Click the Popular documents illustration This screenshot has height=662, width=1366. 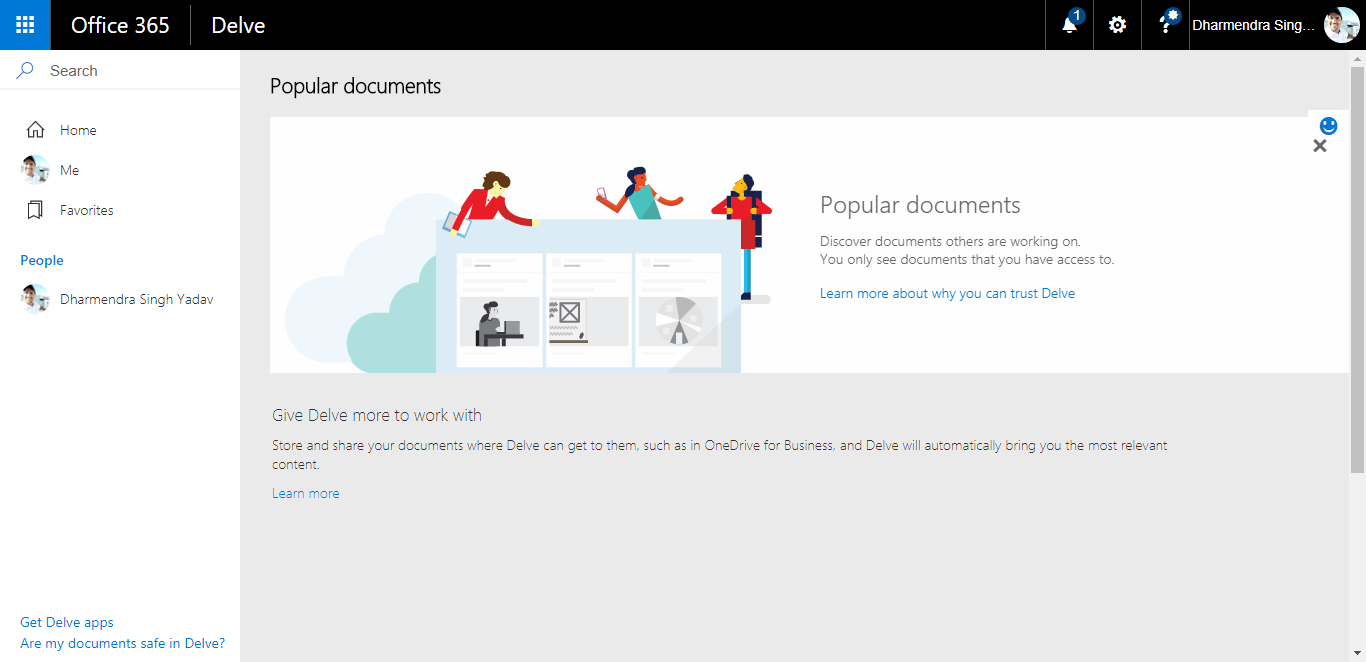[528, 270]
